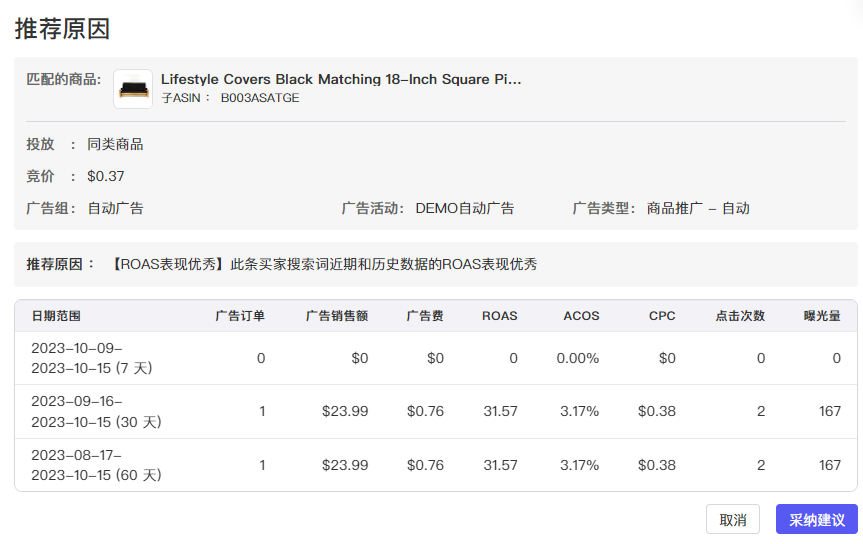Click ROAS 31.57 in the 60-day row
863x544 pixels.
(x=500, y=465)
